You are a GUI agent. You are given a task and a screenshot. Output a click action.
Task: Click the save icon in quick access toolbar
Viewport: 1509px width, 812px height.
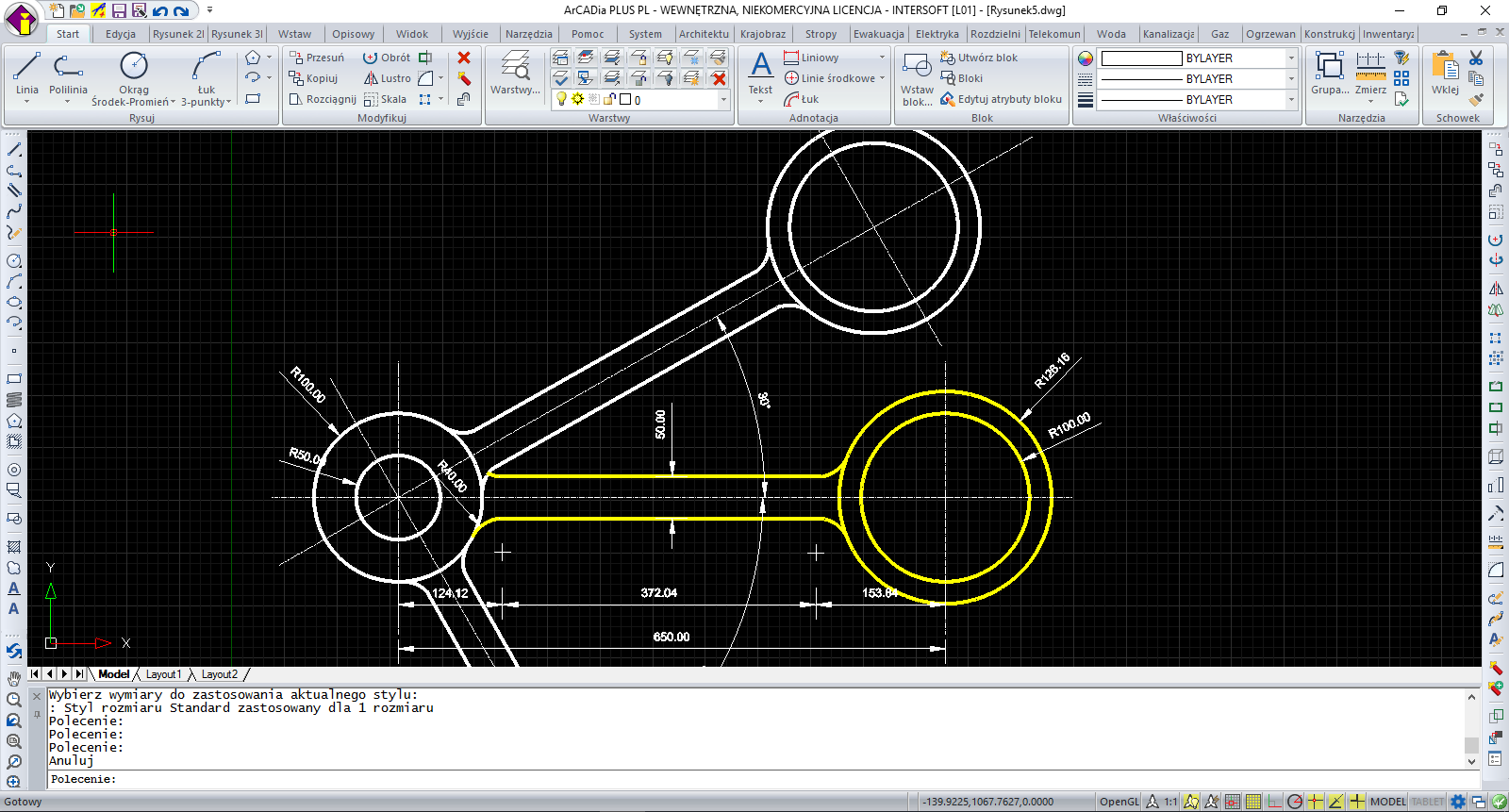[119, 10]
